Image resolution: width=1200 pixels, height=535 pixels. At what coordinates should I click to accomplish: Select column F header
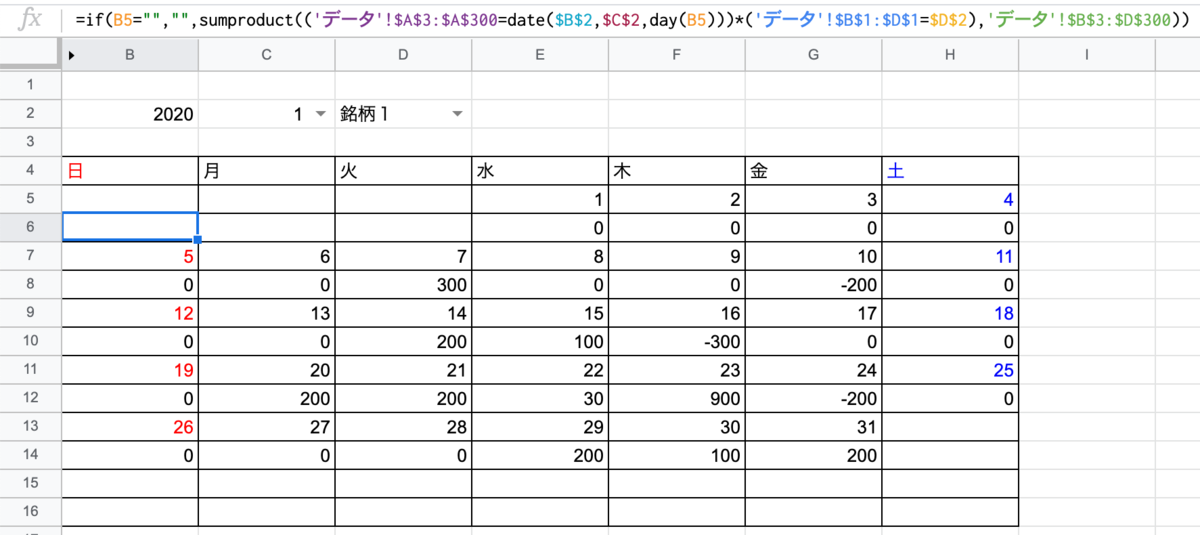(x=677, y=56)
